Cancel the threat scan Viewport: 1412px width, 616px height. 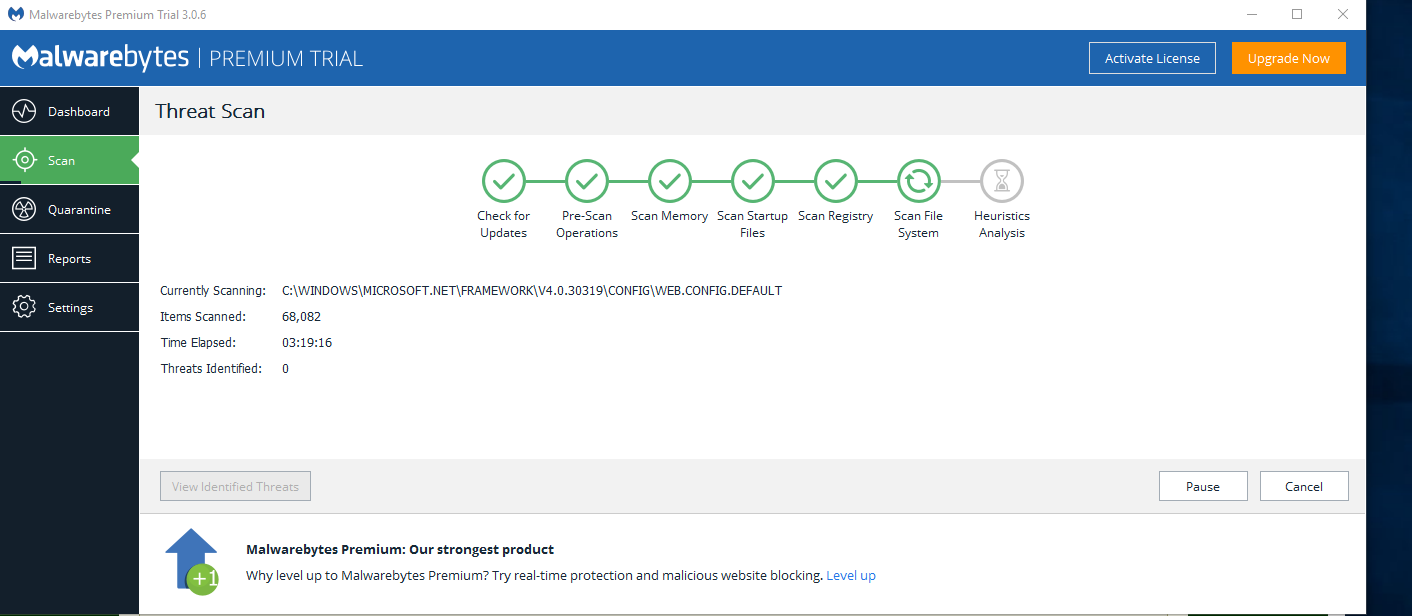tap(1304, 486)
